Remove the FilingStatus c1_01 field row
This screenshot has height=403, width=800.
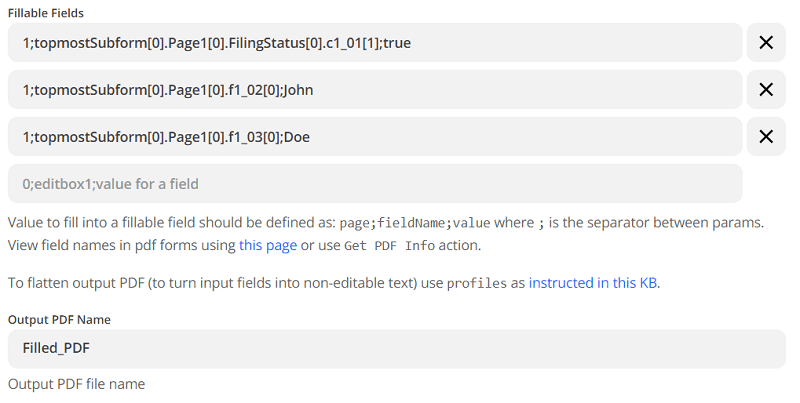tap(766, 43)
